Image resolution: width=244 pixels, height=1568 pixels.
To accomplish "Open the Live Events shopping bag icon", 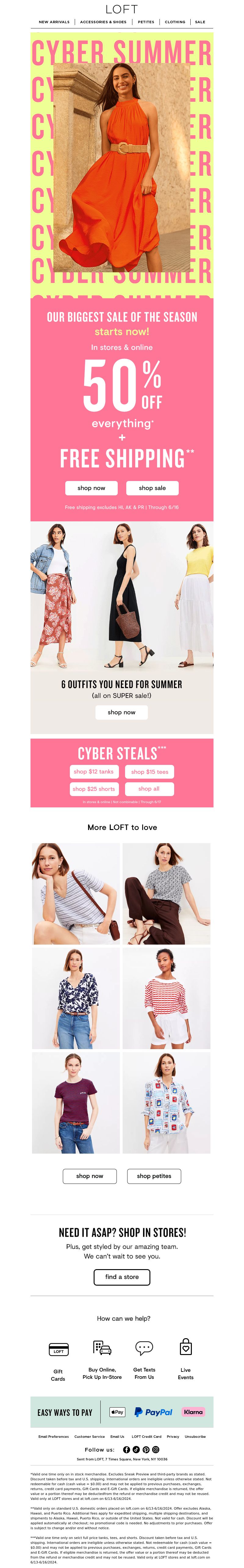I will (x=186, y=1347).
